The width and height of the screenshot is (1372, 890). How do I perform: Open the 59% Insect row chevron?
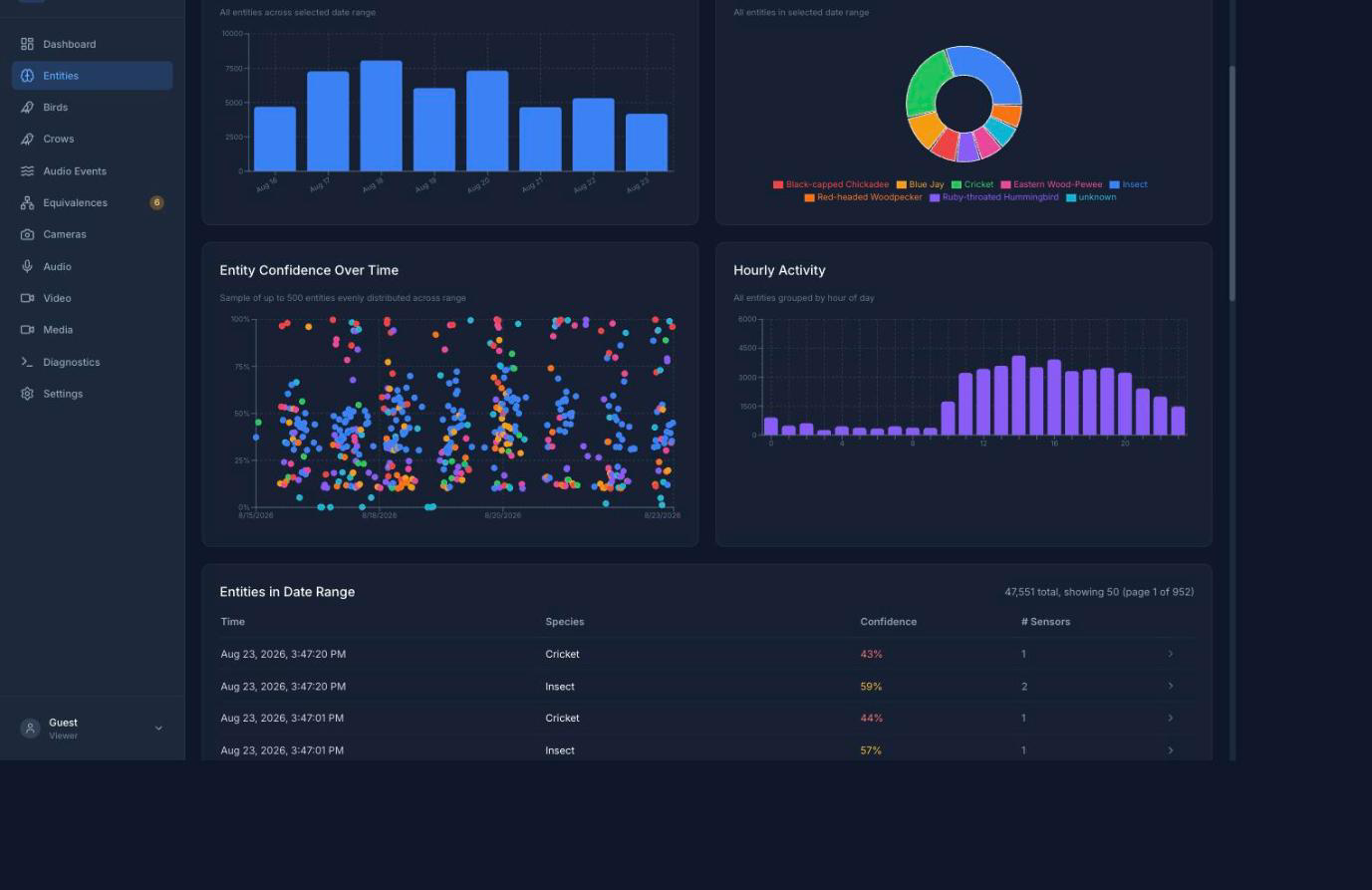(x=1171, y=686)
